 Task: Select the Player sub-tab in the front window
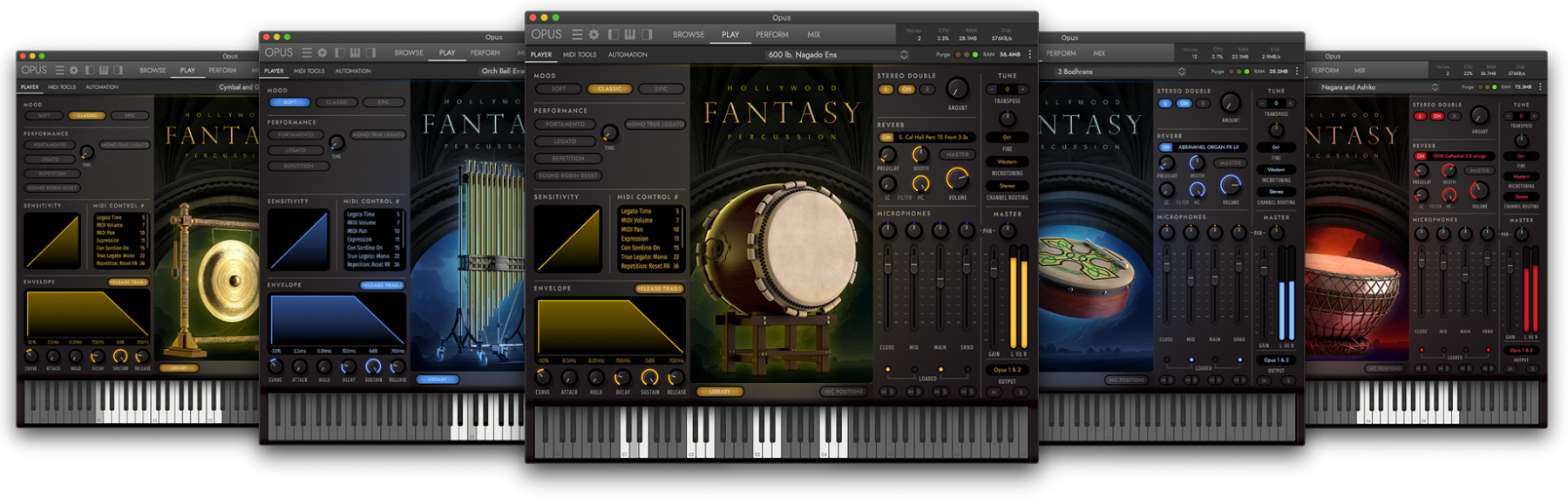[541, 54]
